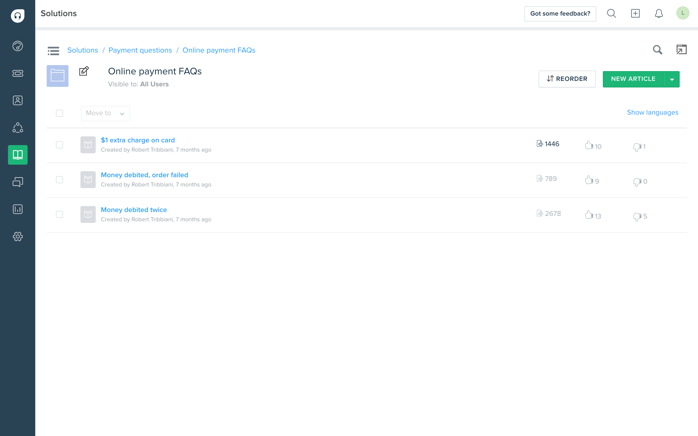Screen dimensions: 698x436
Task: Go to 'Solutions' breadcrumb link
Action: pos(82,50)
